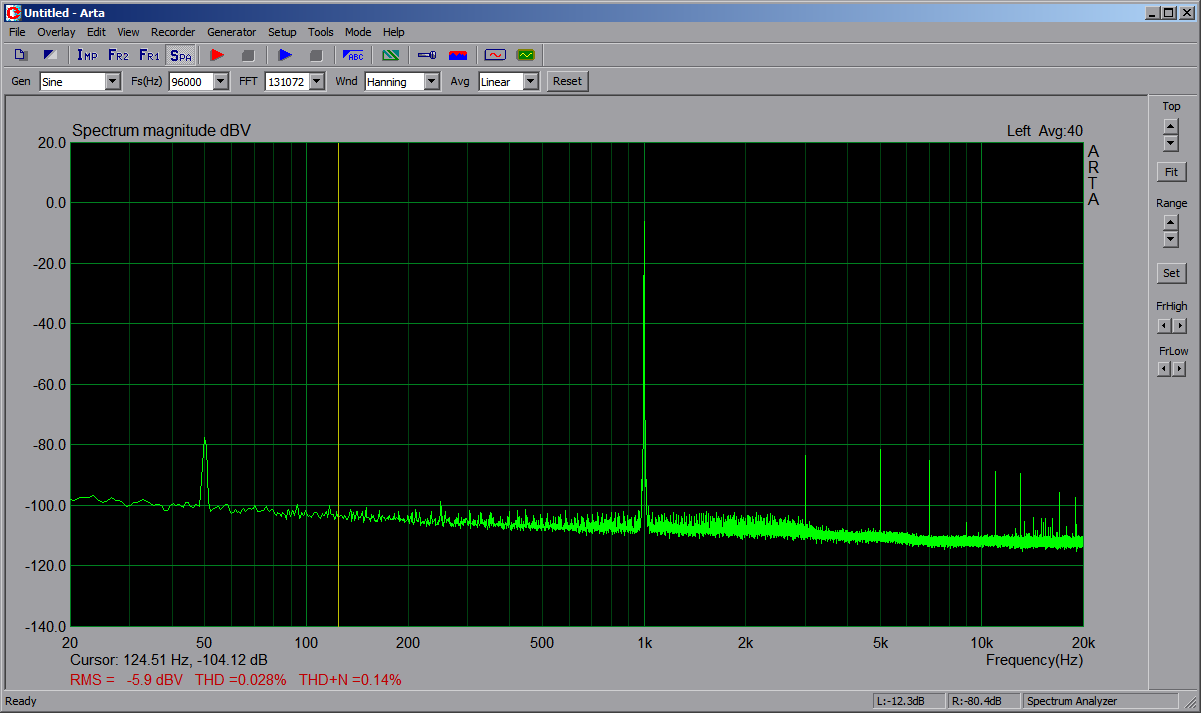Click the ABC text annotation icon
This screenshot has width=1201, height=713.
pos(353,55)
